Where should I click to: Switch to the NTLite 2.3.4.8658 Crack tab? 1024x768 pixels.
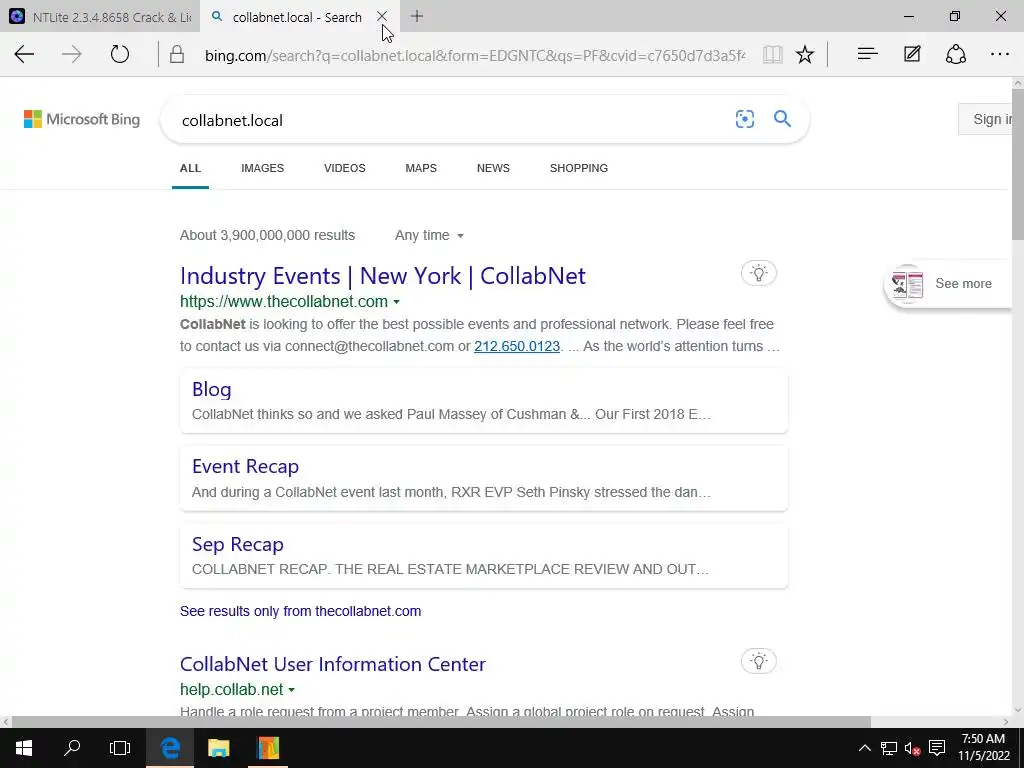[x=99, y=17]
